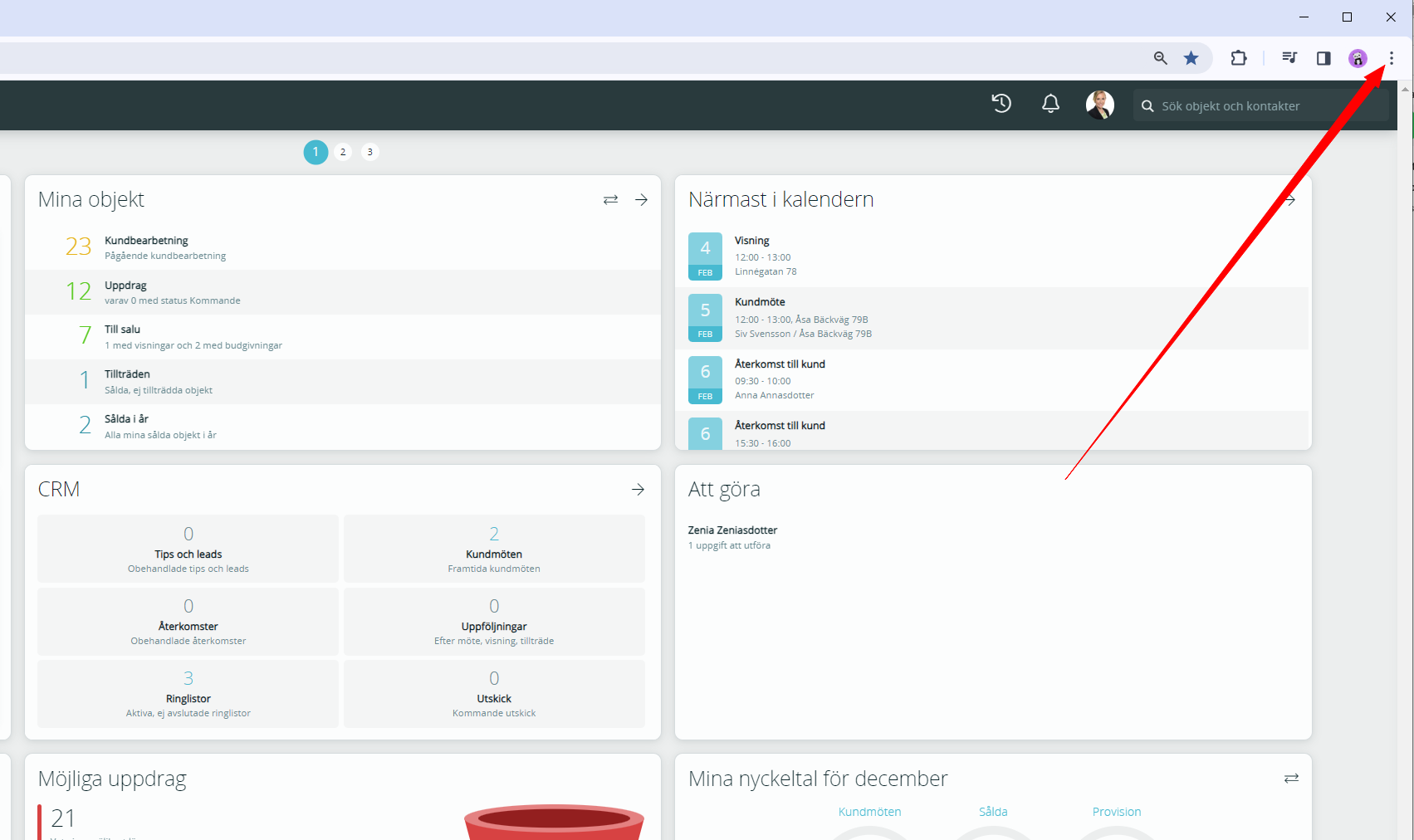The image size is (1414, 840).
Task: Click the 21 count in Möjliga uppdrag
Action: [x=63, y=818]
